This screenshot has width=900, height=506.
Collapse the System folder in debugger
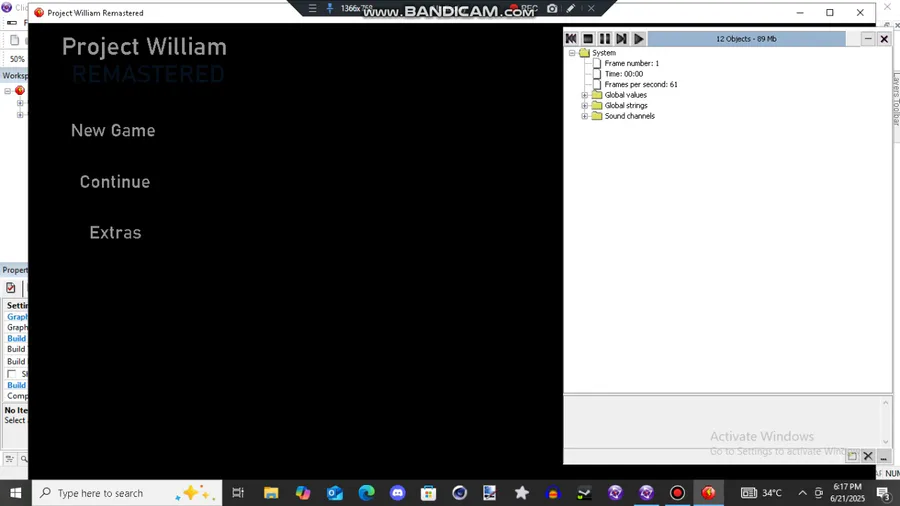click(572, 53)
